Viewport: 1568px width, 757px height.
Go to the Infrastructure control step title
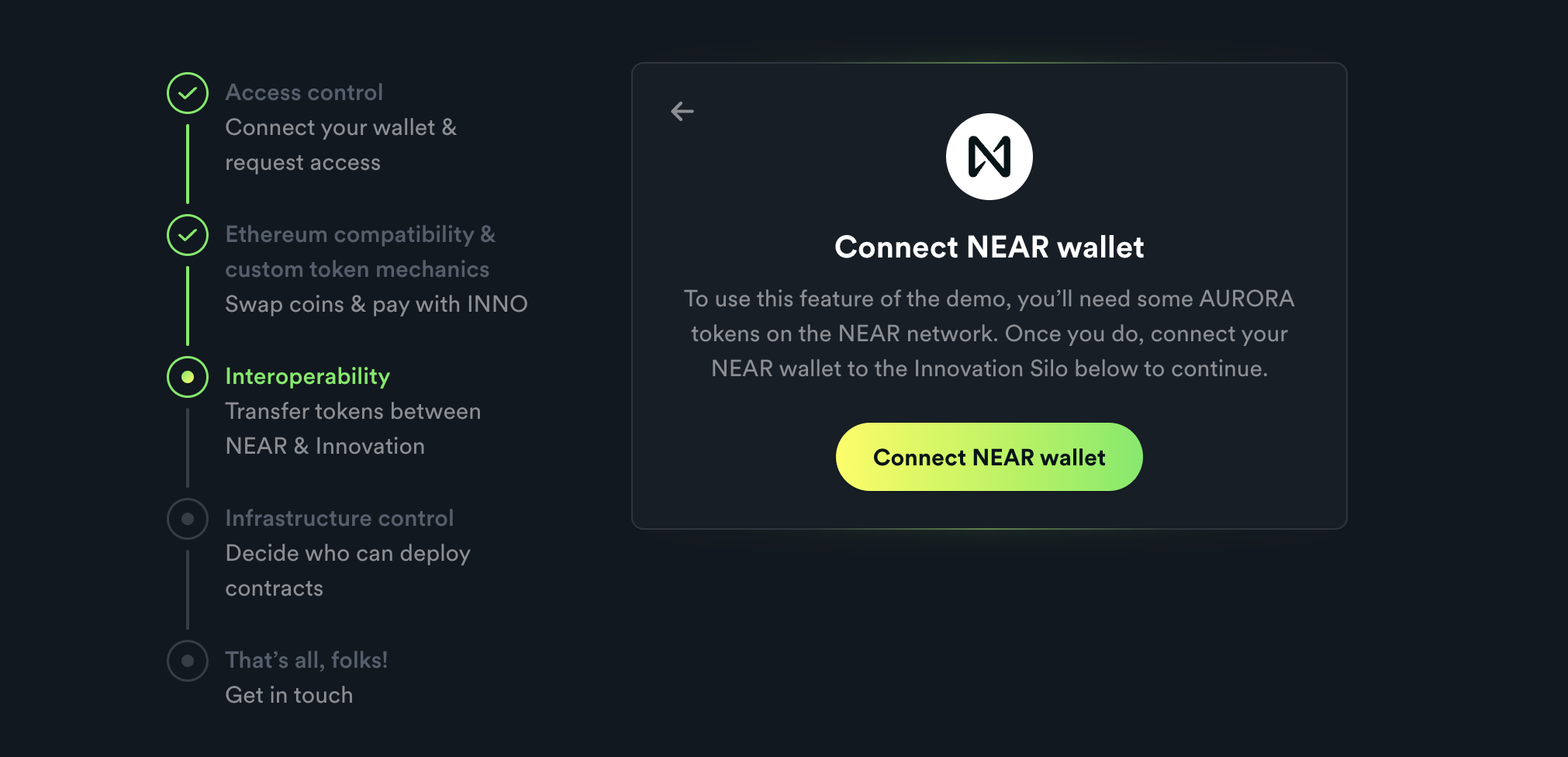[339, 518]
